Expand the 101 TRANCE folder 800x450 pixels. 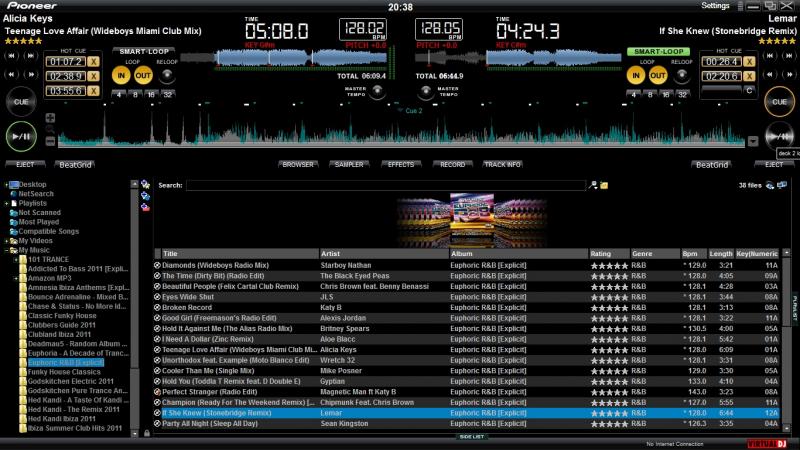tap(16, 260)
